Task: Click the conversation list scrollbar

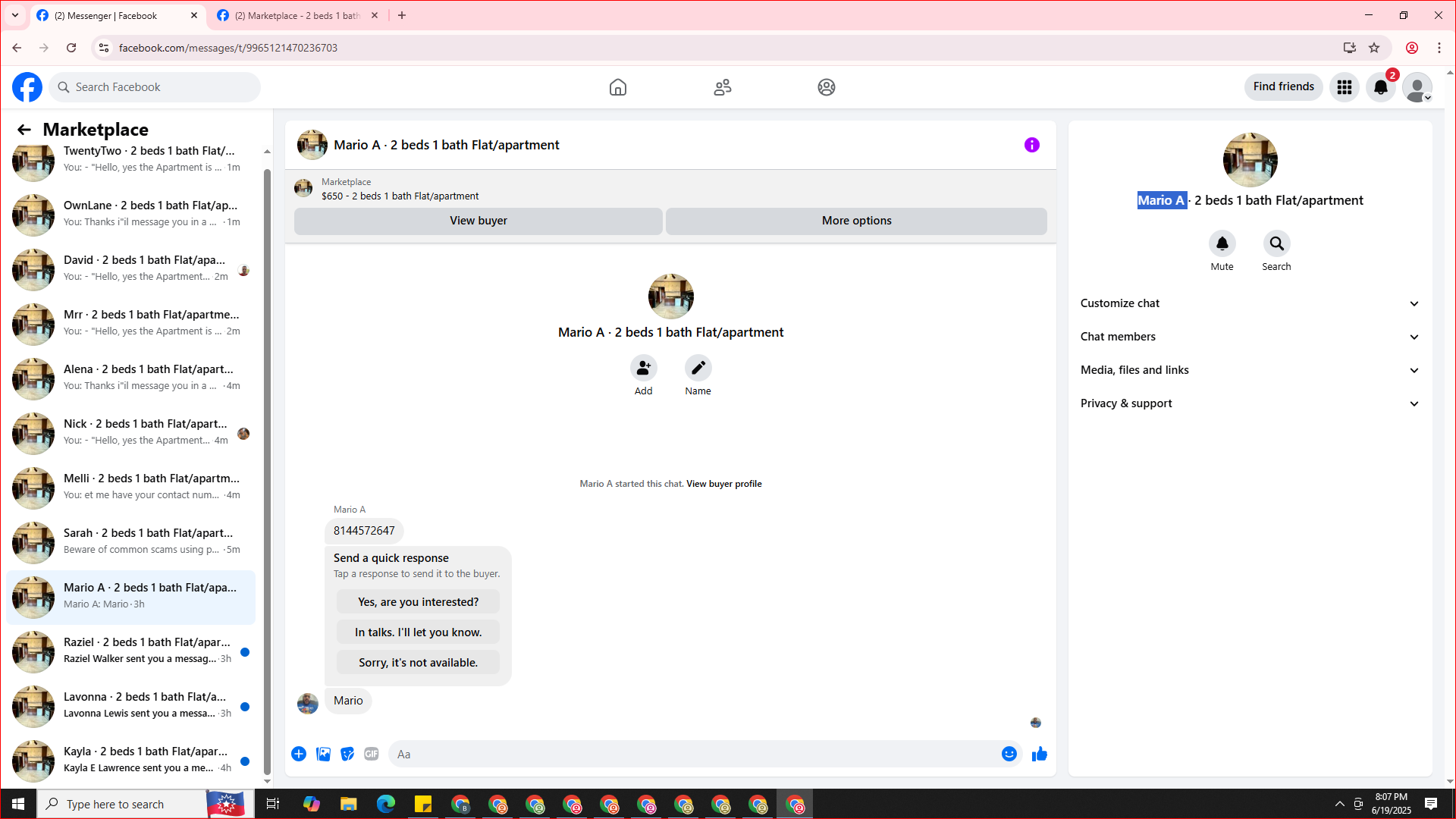Action: [267, 470]
